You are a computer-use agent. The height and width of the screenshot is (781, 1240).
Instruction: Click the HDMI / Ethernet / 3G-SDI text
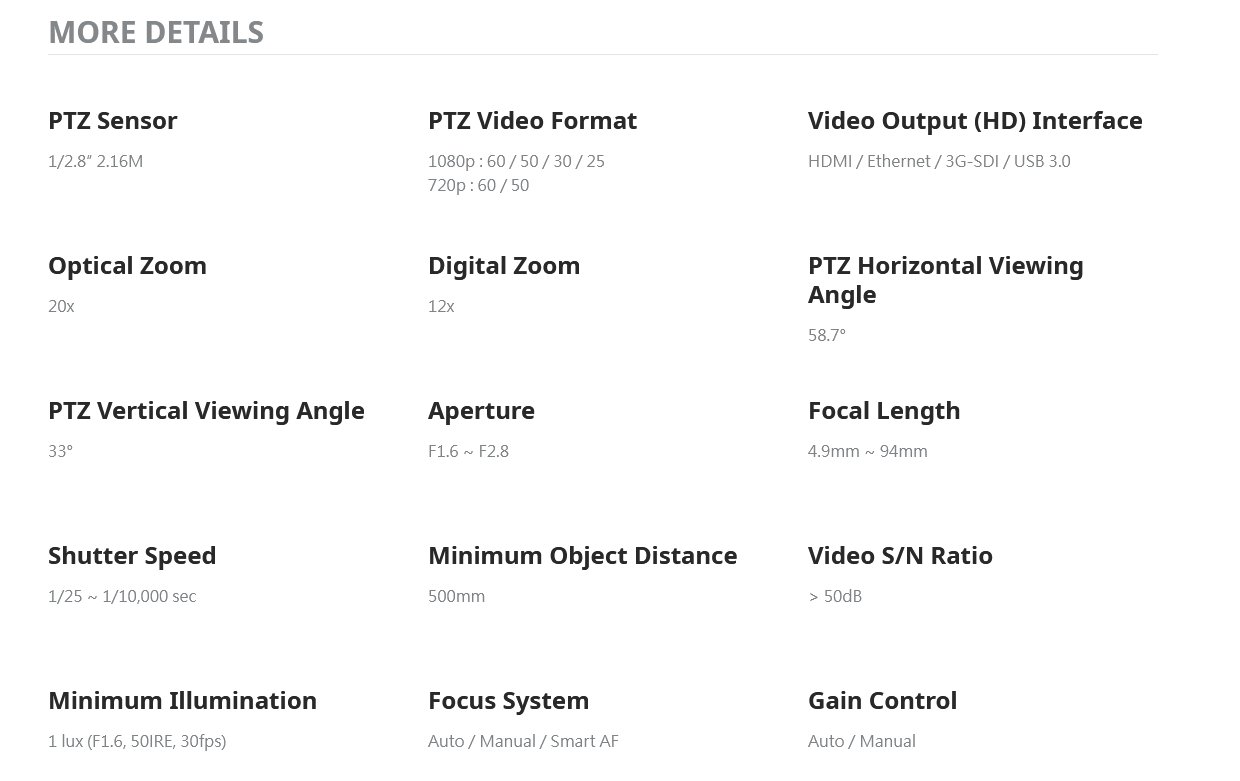pyautogui.click(x=903, y=161)
